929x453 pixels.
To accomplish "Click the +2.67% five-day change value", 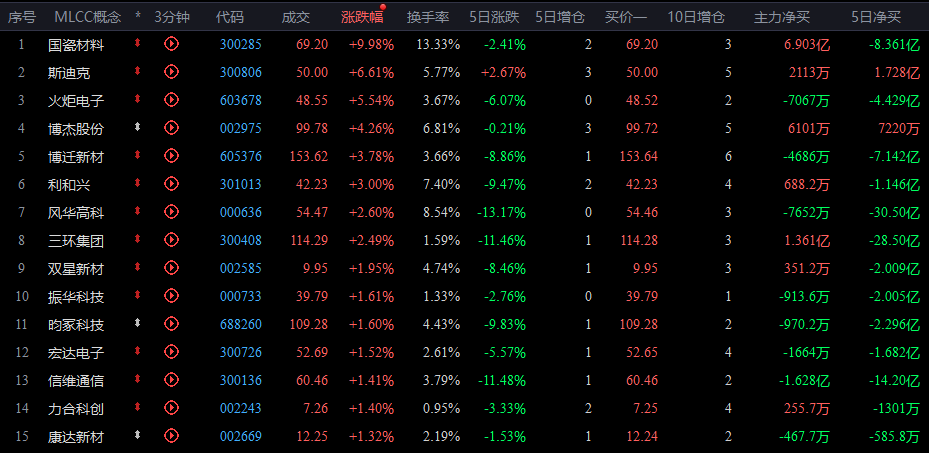I will click(504, 72).
